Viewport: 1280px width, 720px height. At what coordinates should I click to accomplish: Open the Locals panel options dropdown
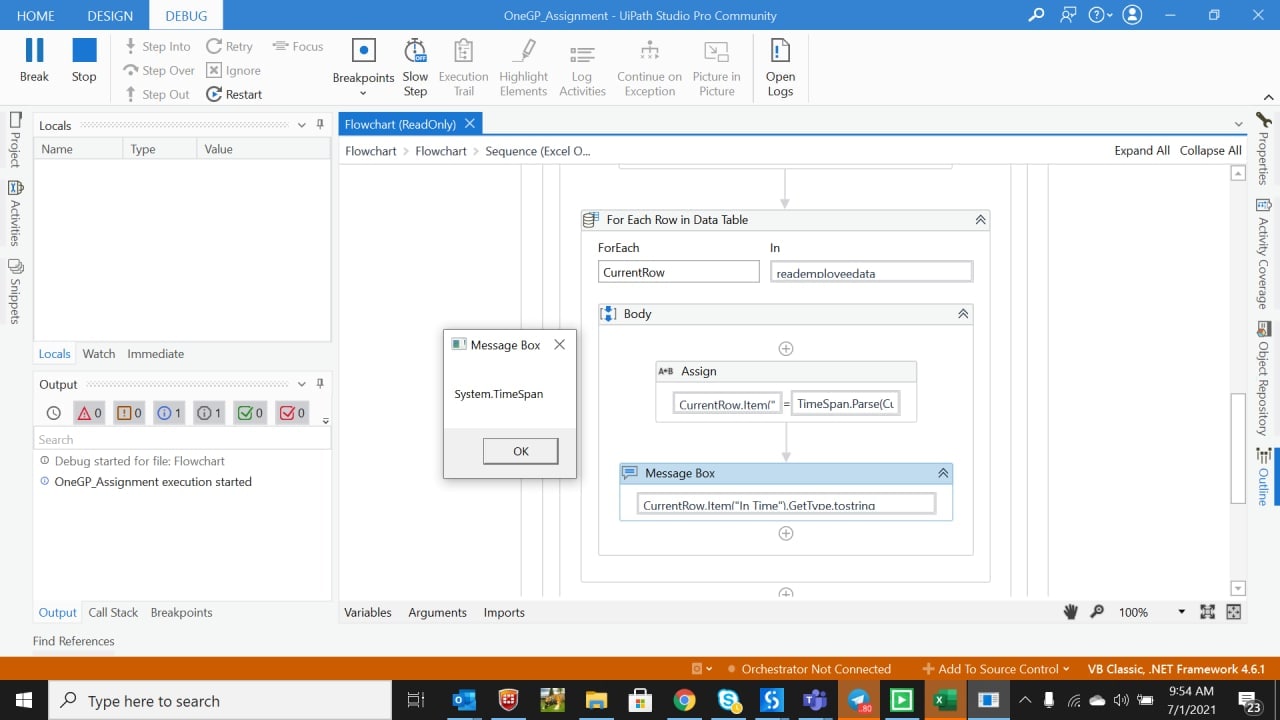302,125
